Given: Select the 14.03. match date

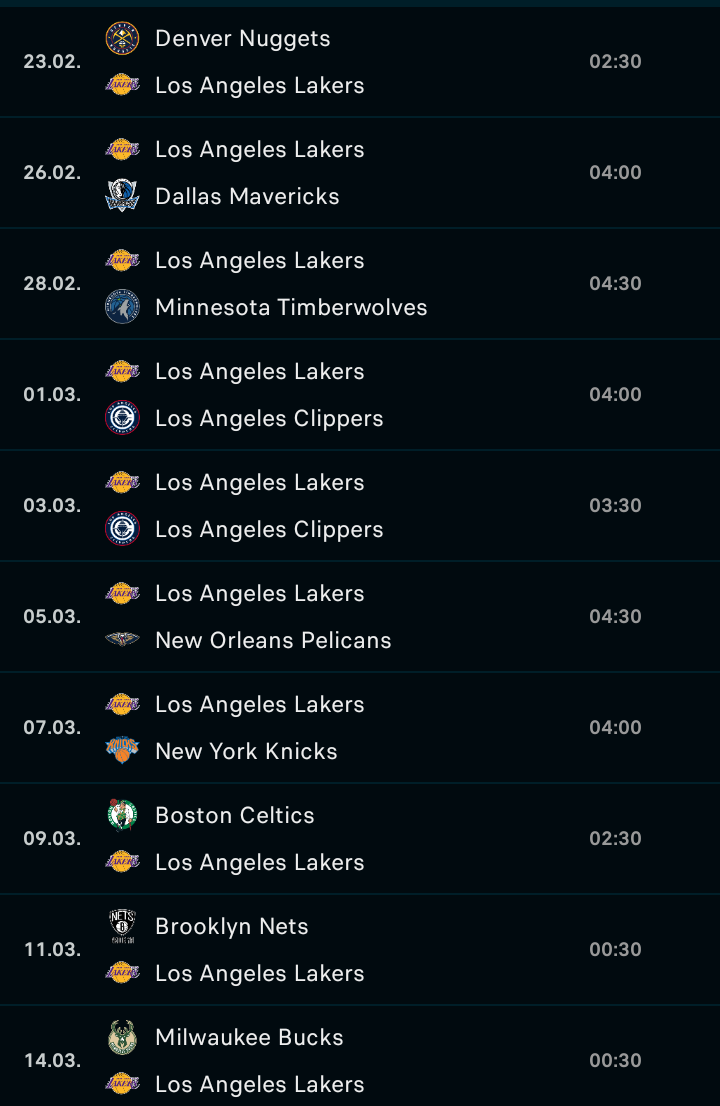Looking at the screenshot, I should (x=52, y=1061).
